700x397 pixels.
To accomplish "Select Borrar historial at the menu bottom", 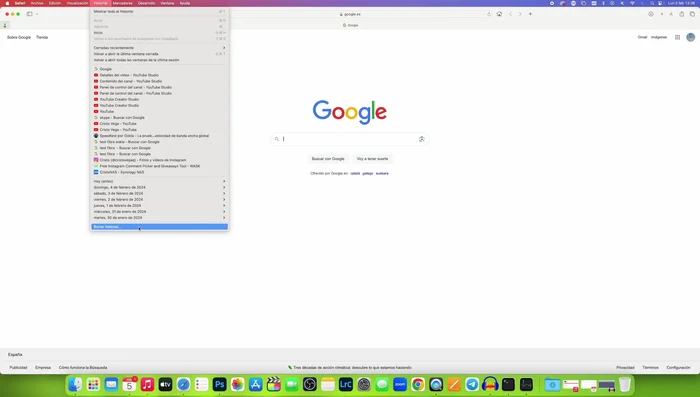I will click(159, 227).
